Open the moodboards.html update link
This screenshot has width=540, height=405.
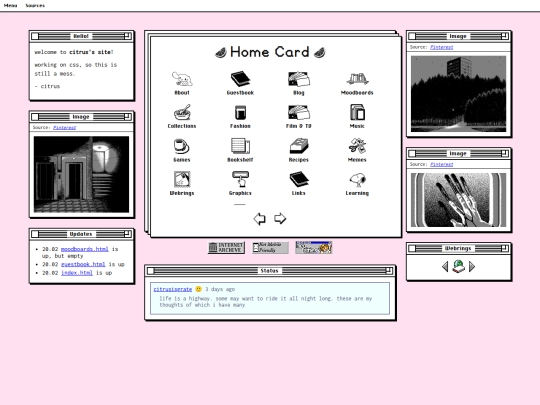pyautogui.click(x=84, y=249)
